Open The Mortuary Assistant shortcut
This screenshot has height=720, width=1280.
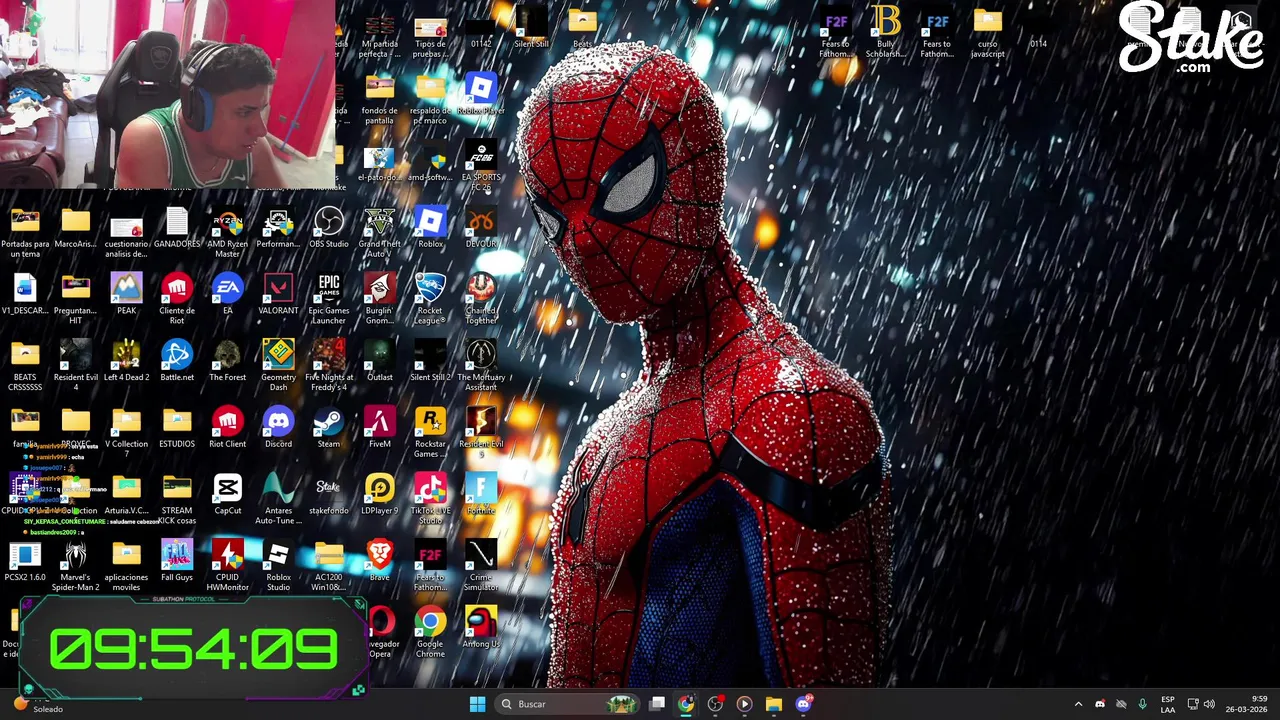click(x=481, y=366)
